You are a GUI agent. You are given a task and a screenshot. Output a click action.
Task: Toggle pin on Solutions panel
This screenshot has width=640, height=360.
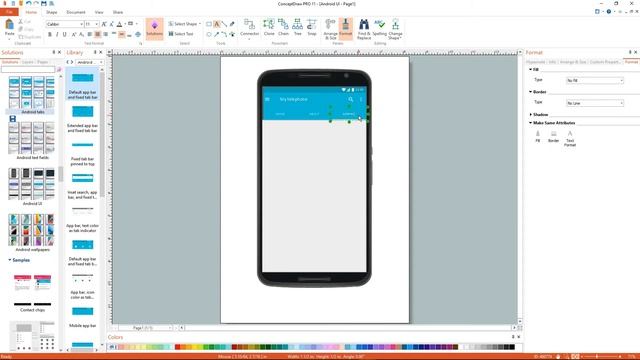pyautogui.click(x=53, y=52)
